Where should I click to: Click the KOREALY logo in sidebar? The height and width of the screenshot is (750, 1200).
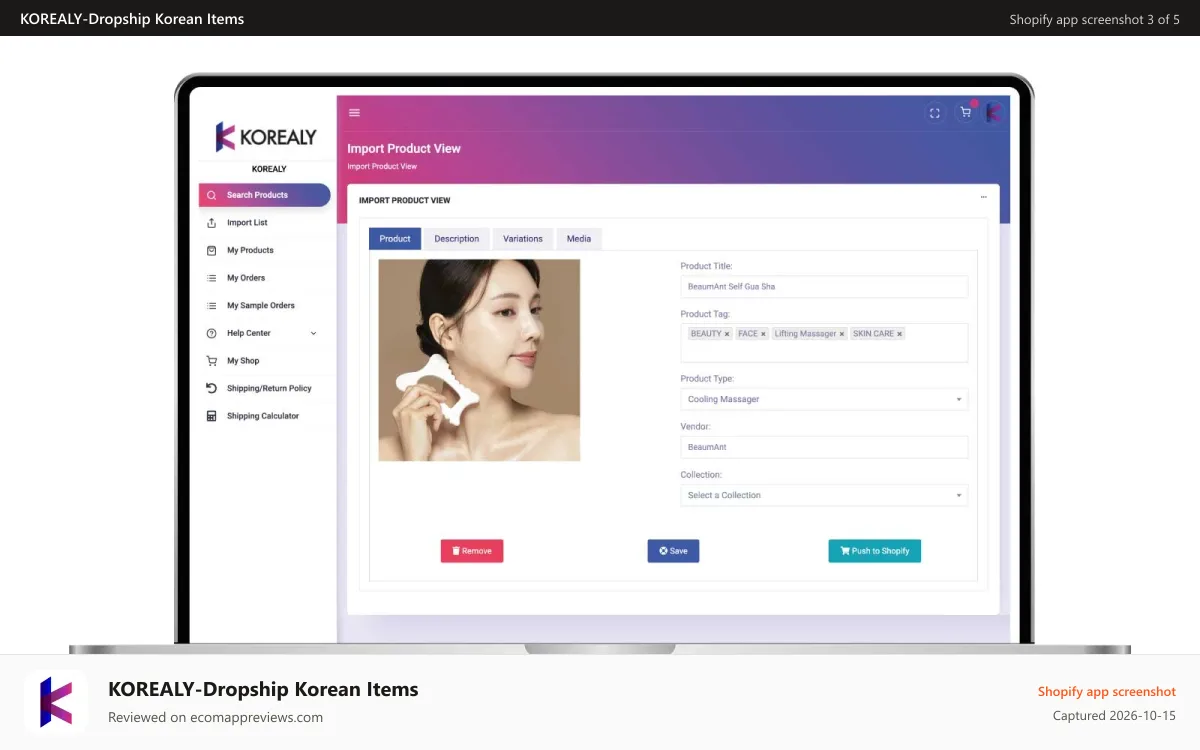[266, 137]
